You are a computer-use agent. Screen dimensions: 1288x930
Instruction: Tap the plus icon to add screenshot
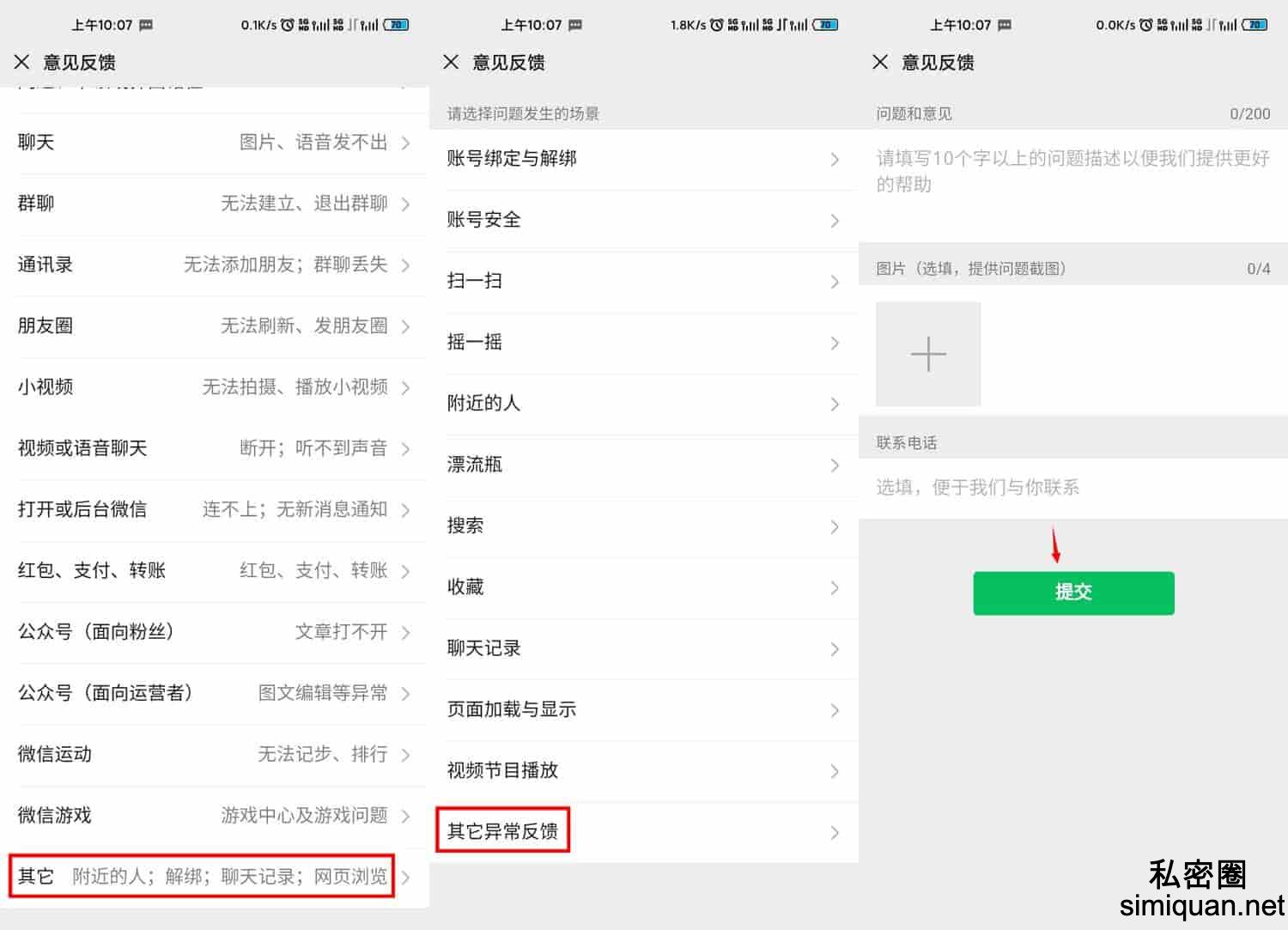[927, 354]
